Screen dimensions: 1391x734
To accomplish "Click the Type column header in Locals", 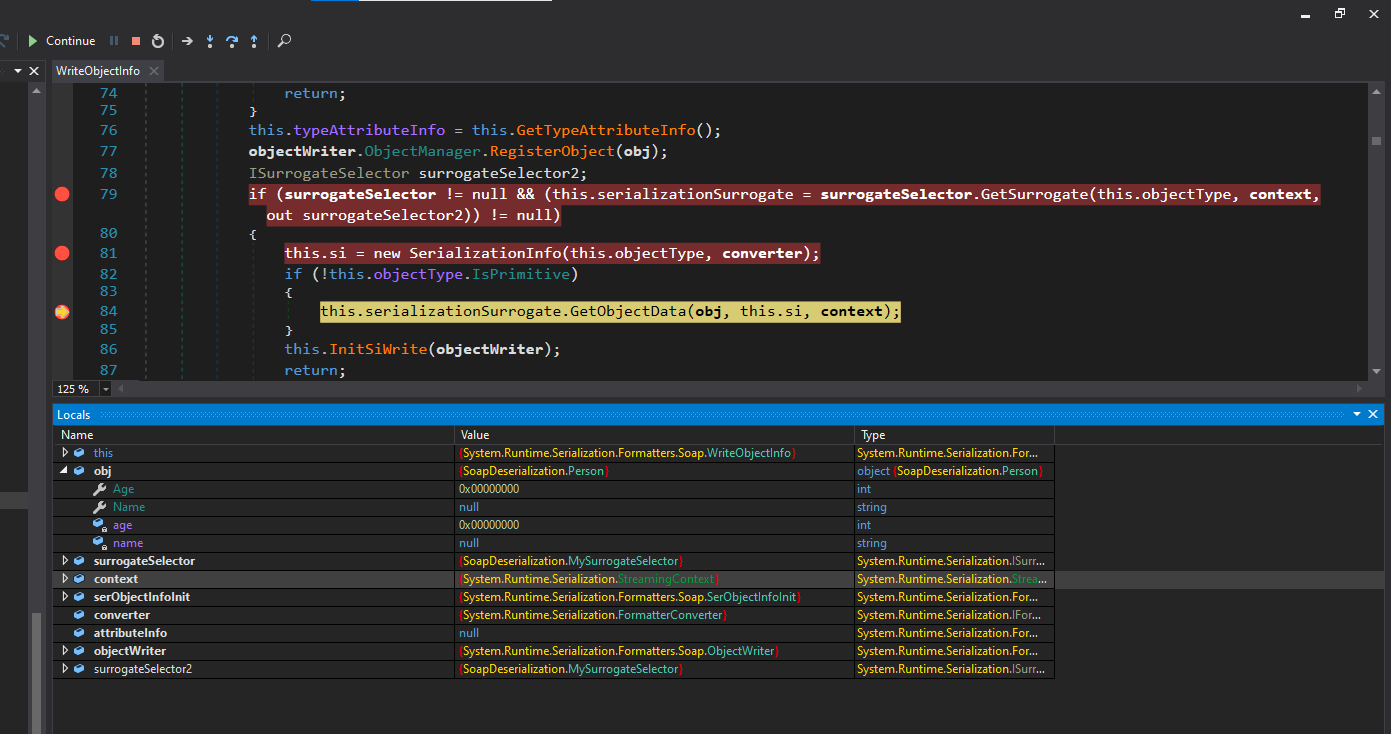I will point(955,435).
